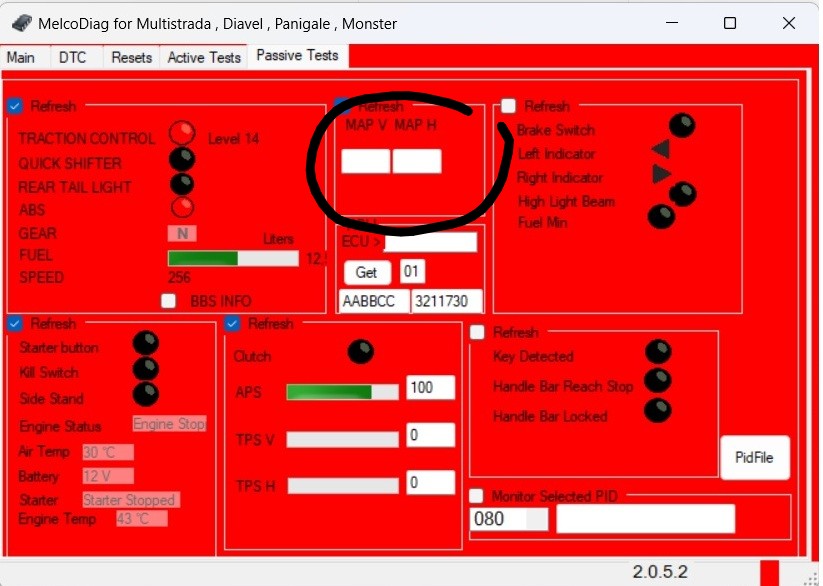Viewport: 823px width, 586px height.
Task: Click the MAP H value field
Action: (x=417, y=161)
